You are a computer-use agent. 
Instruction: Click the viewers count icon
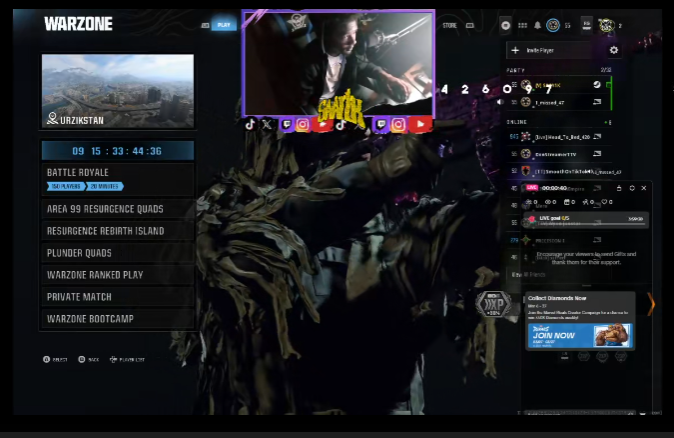[x=529, y=202]
